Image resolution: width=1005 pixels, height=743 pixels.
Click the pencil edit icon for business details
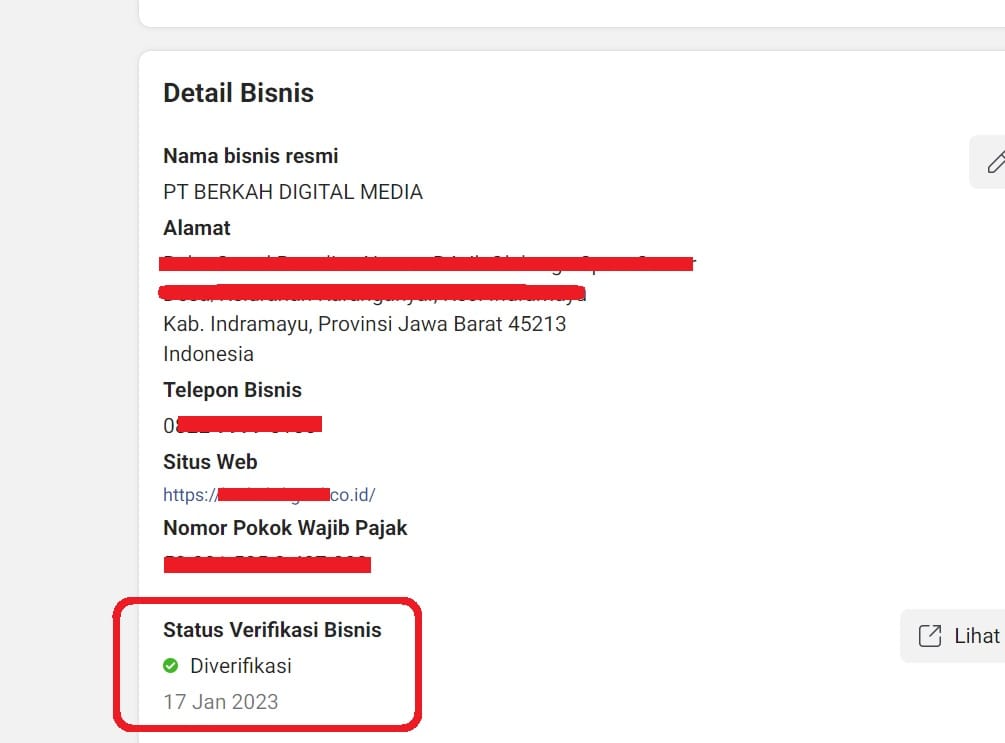(x=995, y=162)
